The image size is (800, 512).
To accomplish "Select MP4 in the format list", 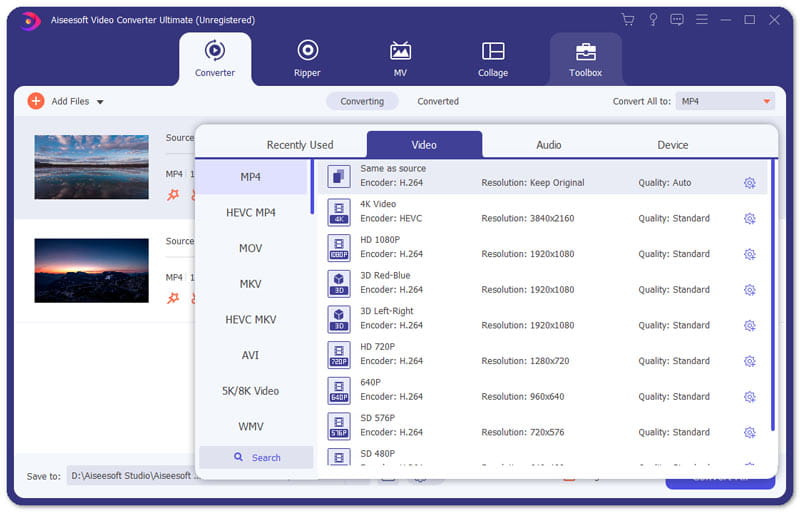I will [251, 177].
